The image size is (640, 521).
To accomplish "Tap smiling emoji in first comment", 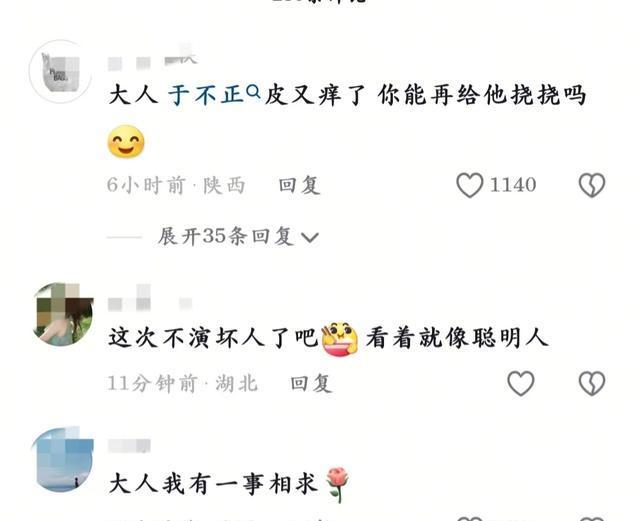I will [126, 142].
